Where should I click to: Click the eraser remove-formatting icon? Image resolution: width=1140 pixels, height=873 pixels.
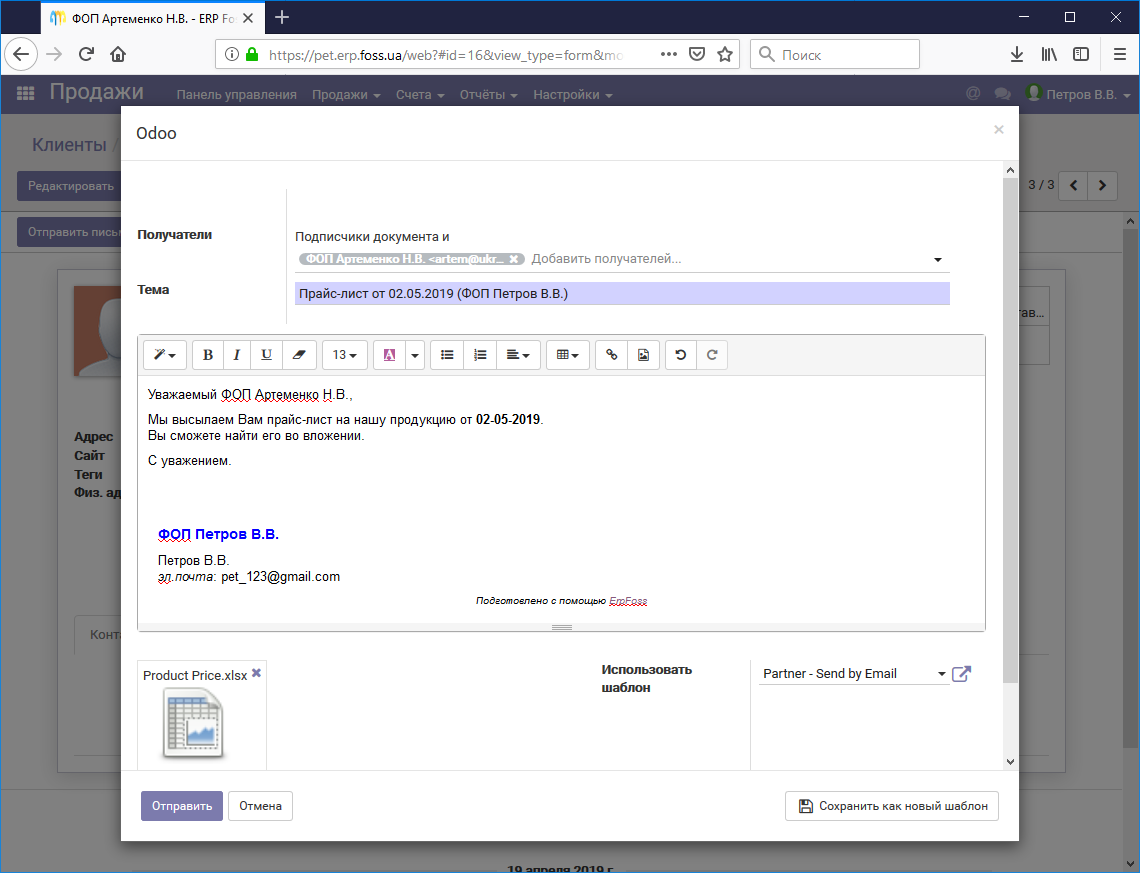(x=298, y=355)
